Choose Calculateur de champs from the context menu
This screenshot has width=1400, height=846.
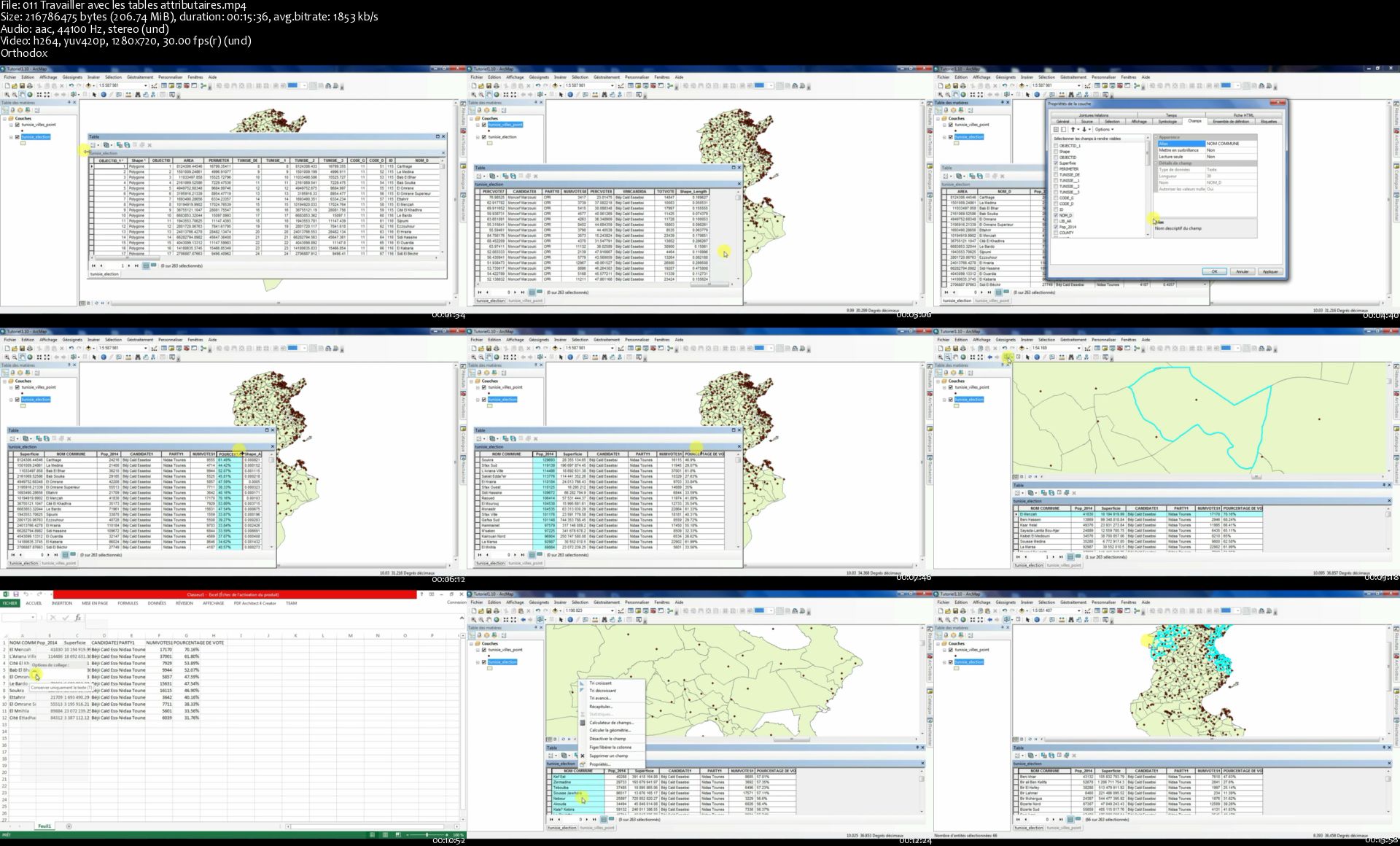611,723
